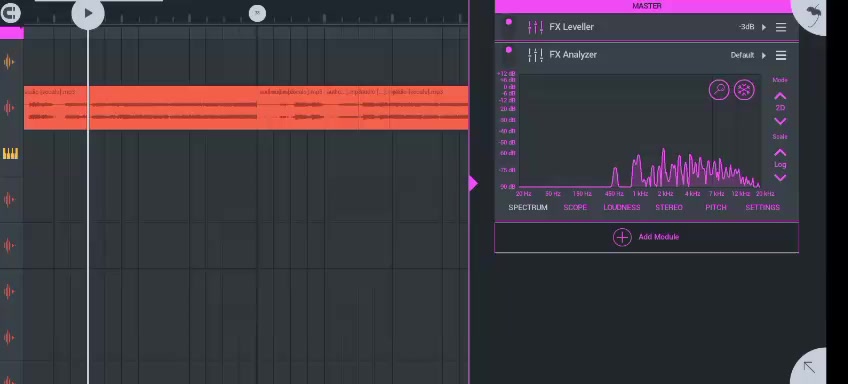Switch to the SCOPE tab

(575, 208)
